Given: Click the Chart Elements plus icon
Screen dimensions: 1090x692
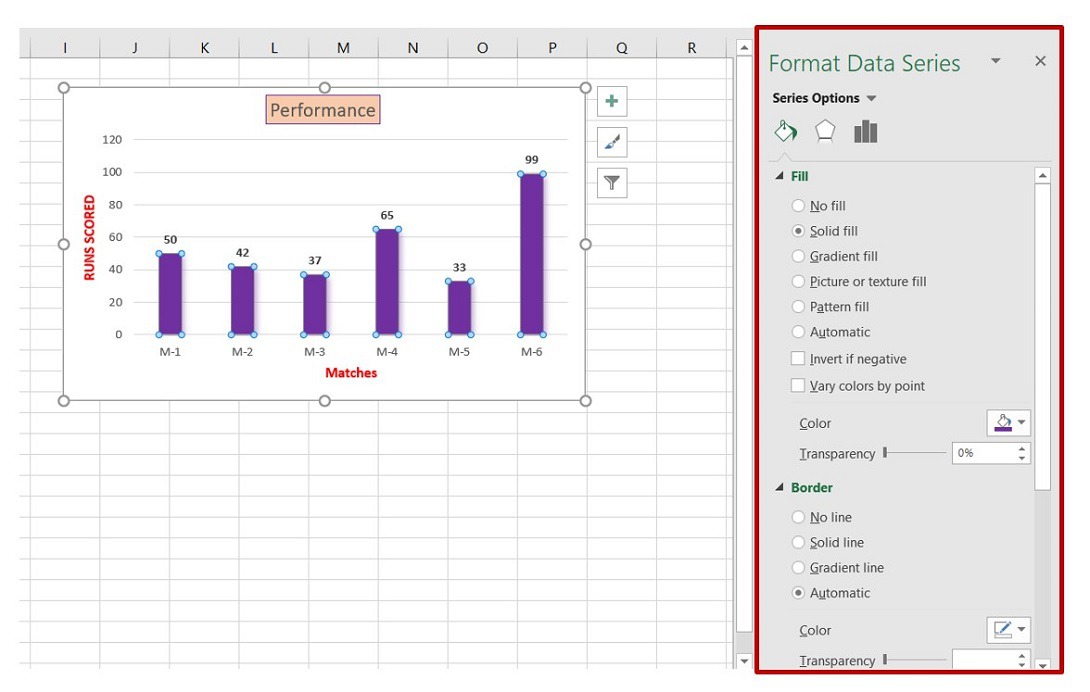Looking at the screenshot, I should tap(612, 102).
